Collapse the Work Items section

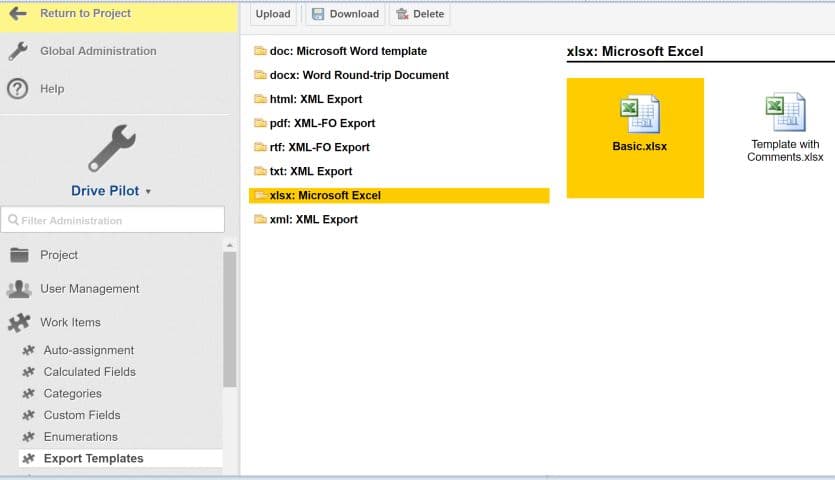tap(70, 323)
